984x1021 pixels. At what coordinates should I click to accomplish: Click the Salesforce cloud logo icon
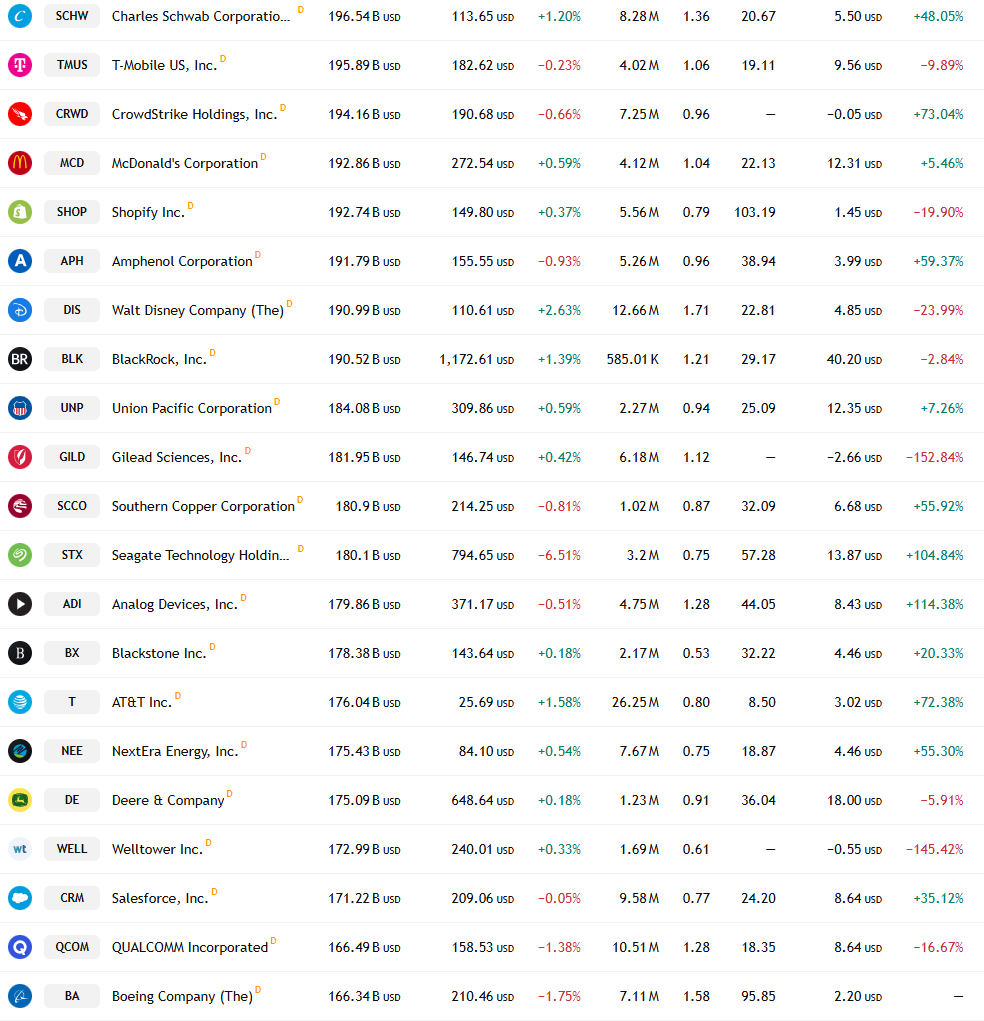click(20, 898)
